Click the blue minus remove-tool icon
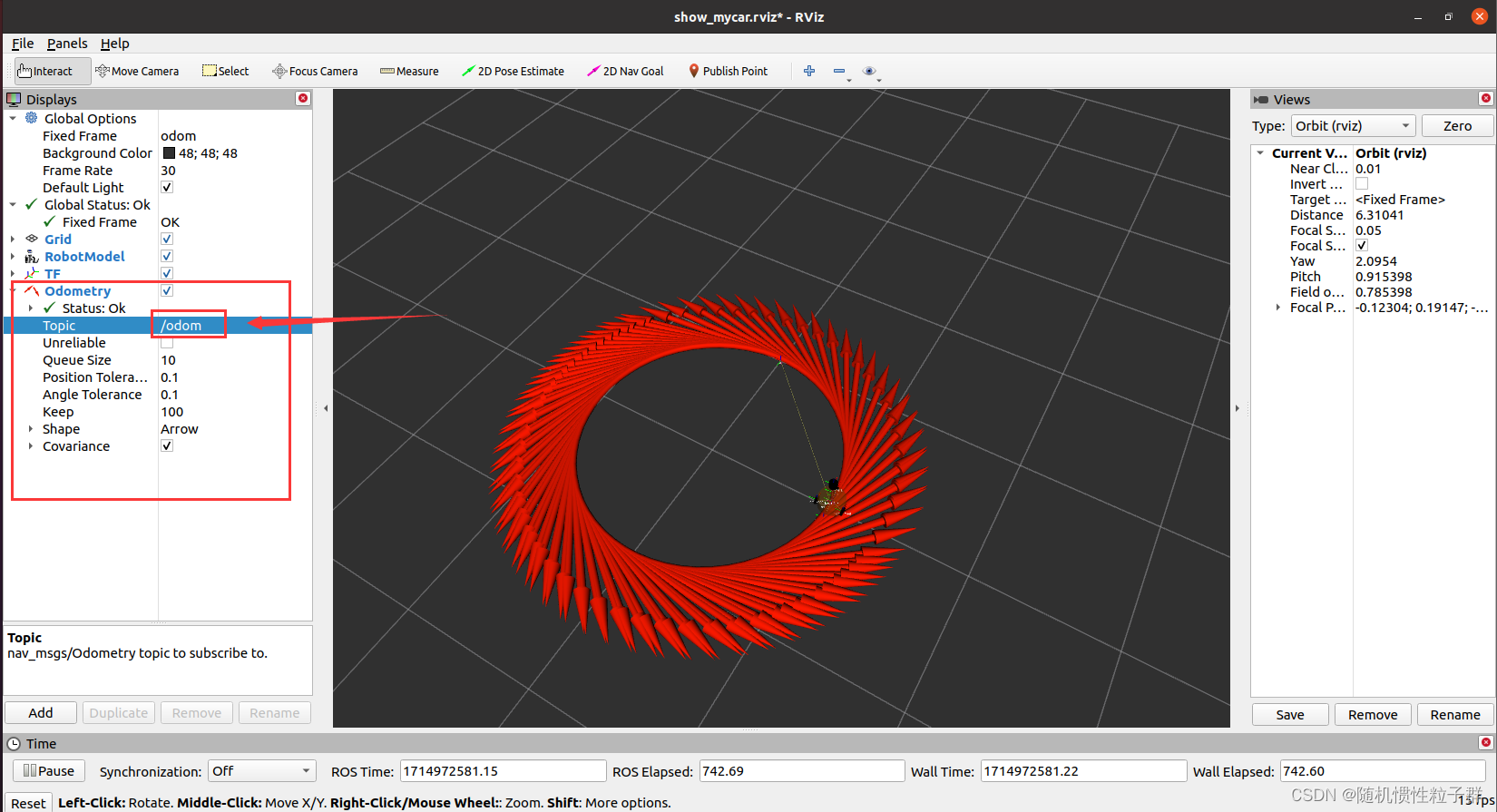This screenshot has width=1497, height=812. [x=839, y=71]
